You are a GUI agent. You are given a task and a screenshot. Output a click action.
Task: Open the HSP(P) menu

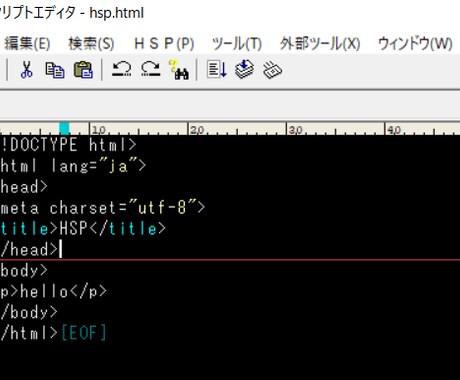point(164,44)
